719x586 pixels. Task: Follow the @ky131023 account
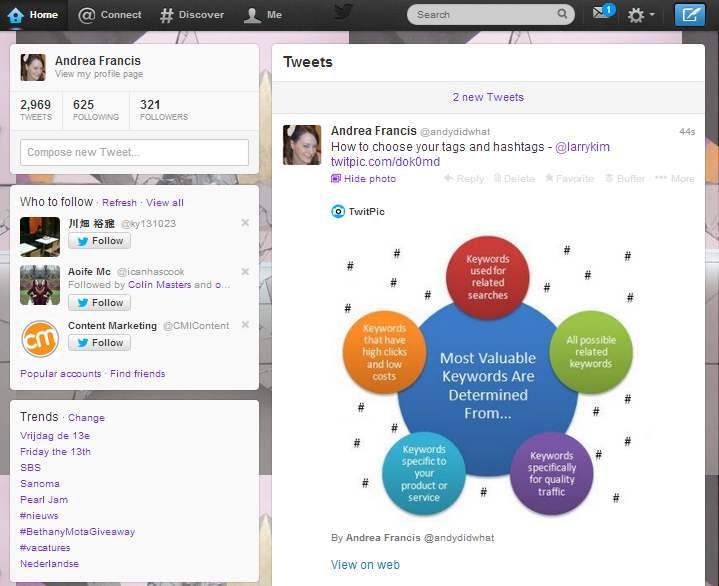(100, 241)
